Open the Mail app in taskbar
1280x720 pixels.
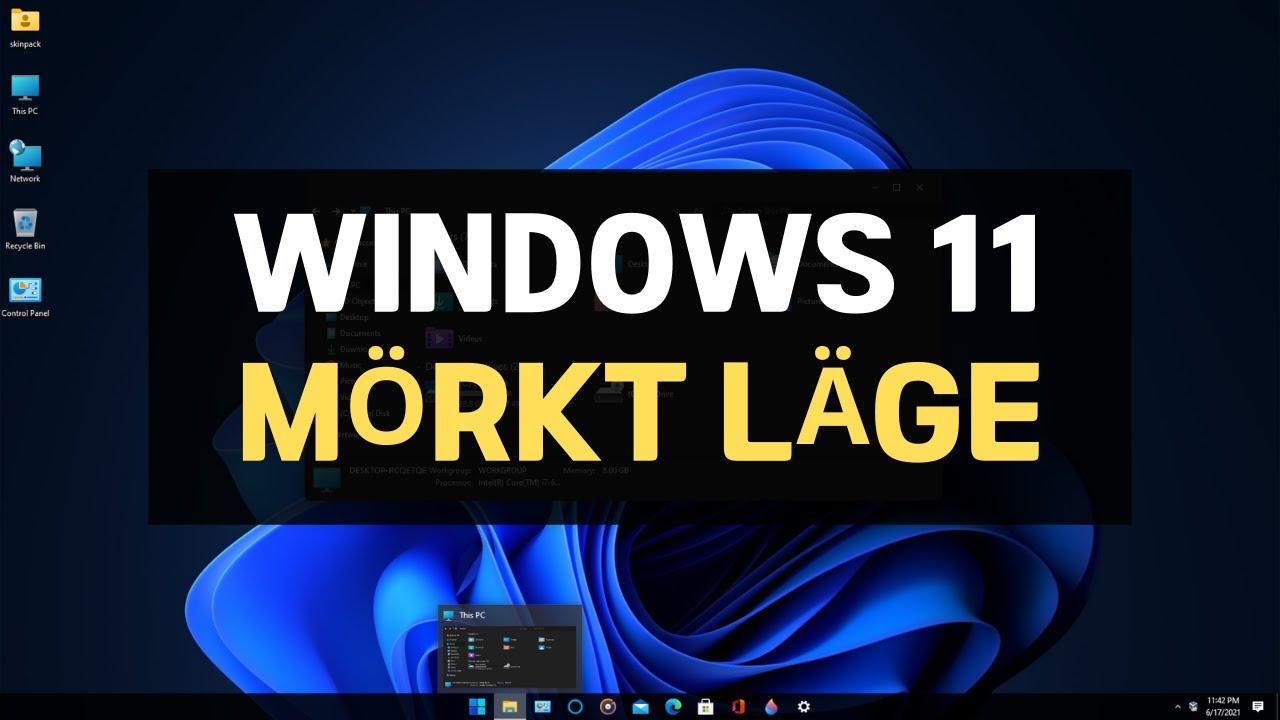click(640, 707)
